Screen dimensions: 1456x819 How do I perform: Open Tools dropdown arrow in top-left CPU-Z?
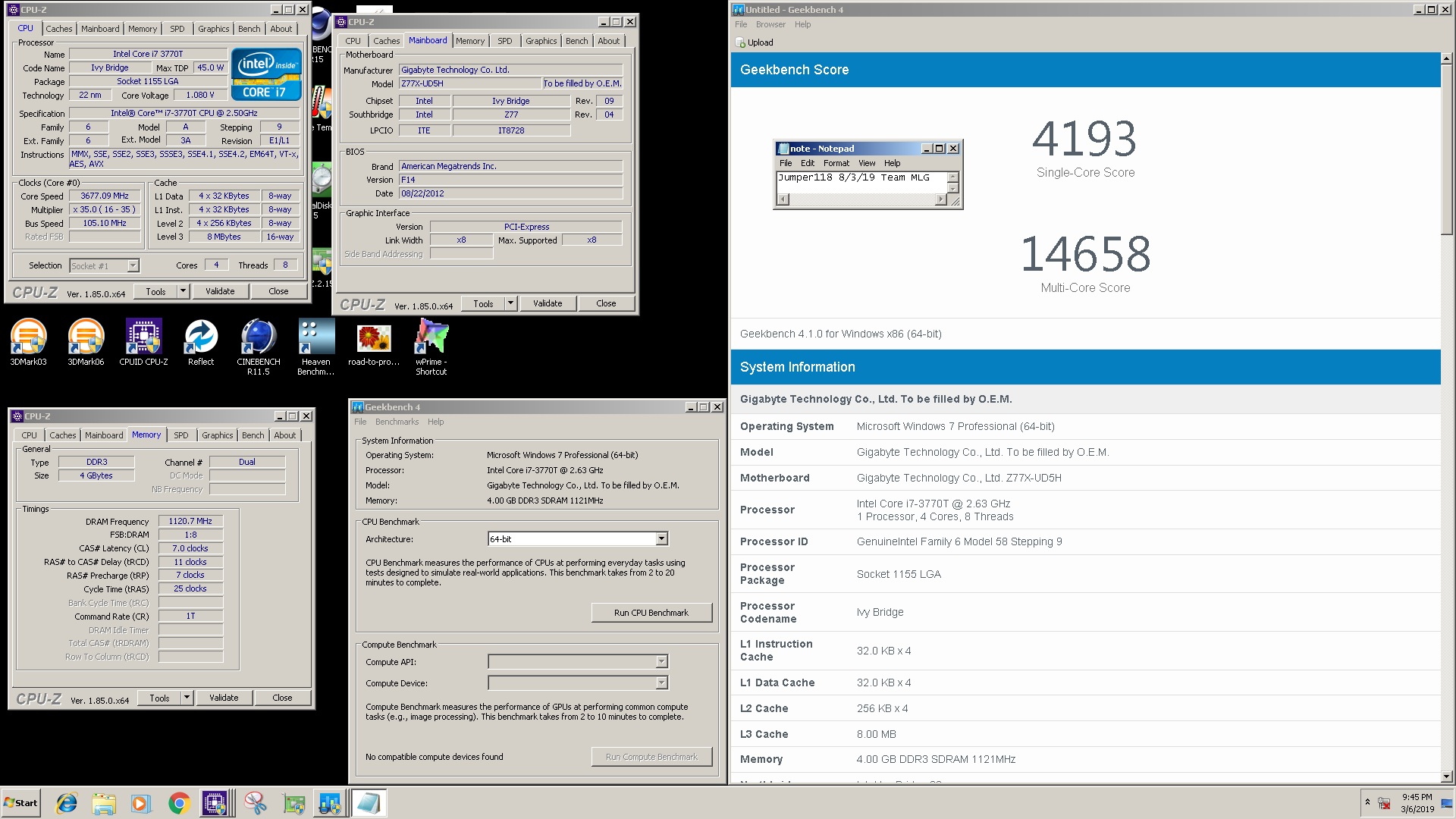(183, 291)
